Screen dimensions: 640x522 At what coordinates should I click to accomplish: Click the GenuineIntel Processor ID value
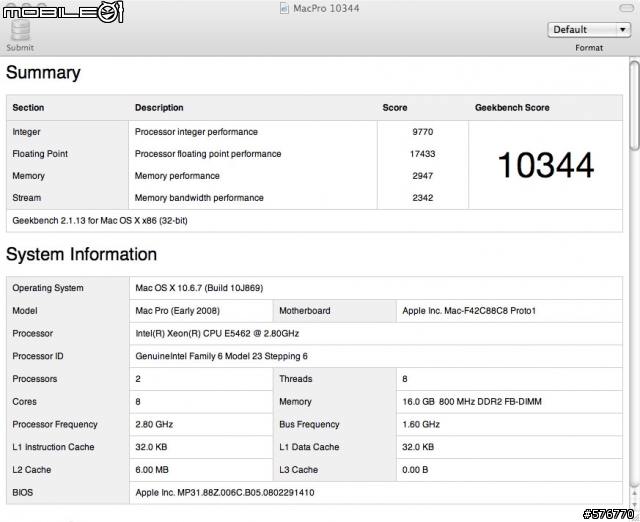pyautogui.click(x=222, y=356)
